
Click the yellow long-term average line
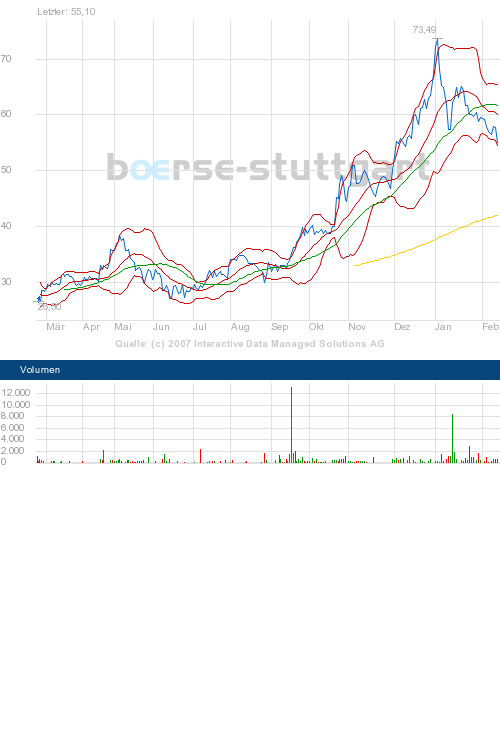pyautogui.click(x=426, y=241)
